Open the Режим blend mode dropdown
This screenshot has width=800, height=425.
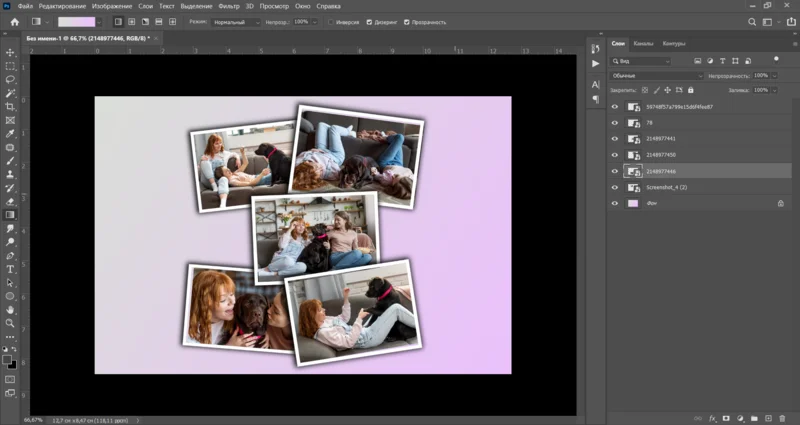(x=236, y=21)
